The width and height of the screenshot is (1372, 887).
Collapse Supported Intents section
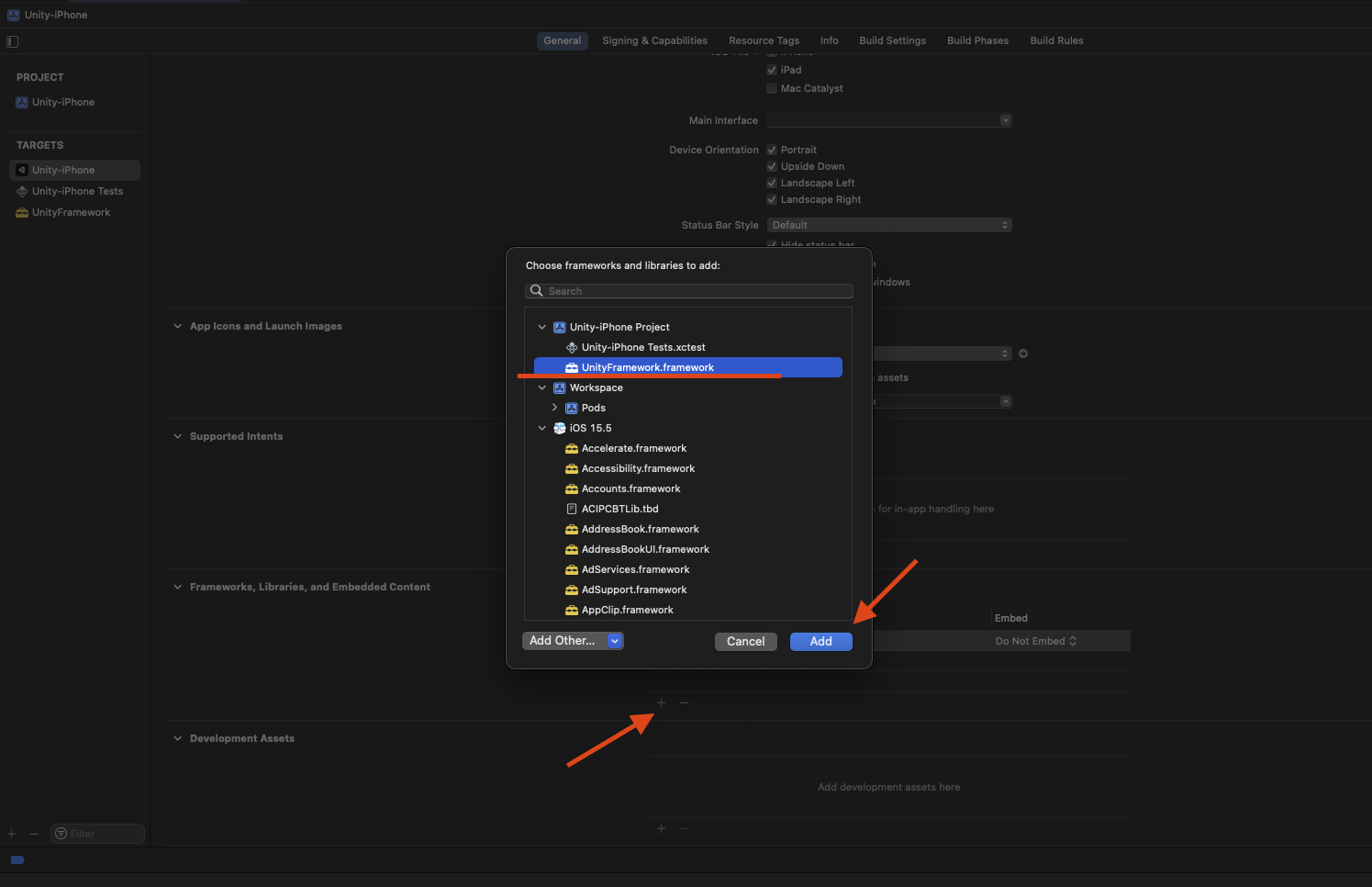coord(177,436)
